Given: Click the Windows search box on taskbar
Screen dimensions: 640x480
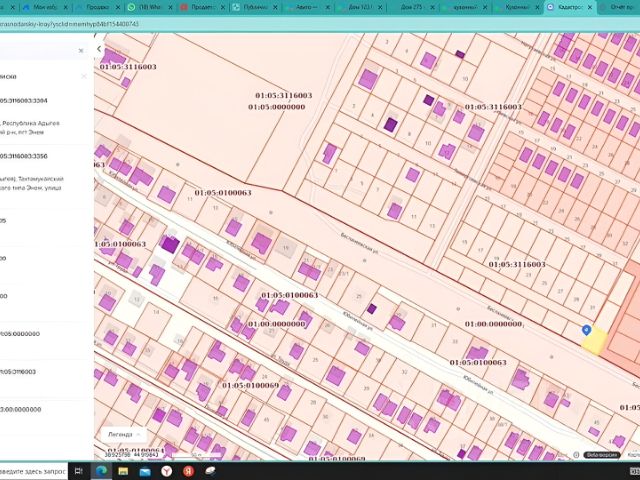Looking at the screenshot, I should pos(33,471).
